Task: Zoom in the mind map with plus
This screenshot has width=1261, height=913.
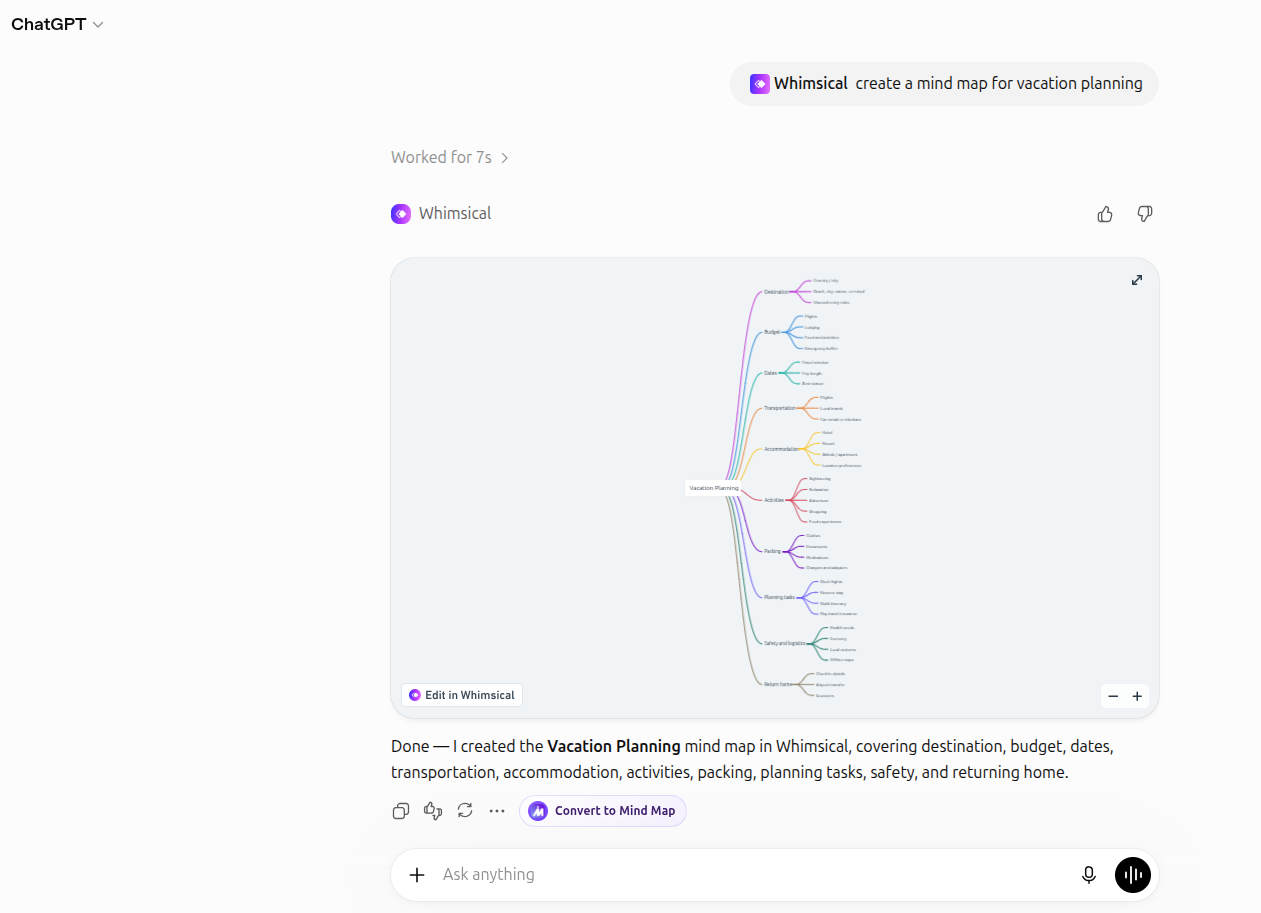Action: [1137, 696]
